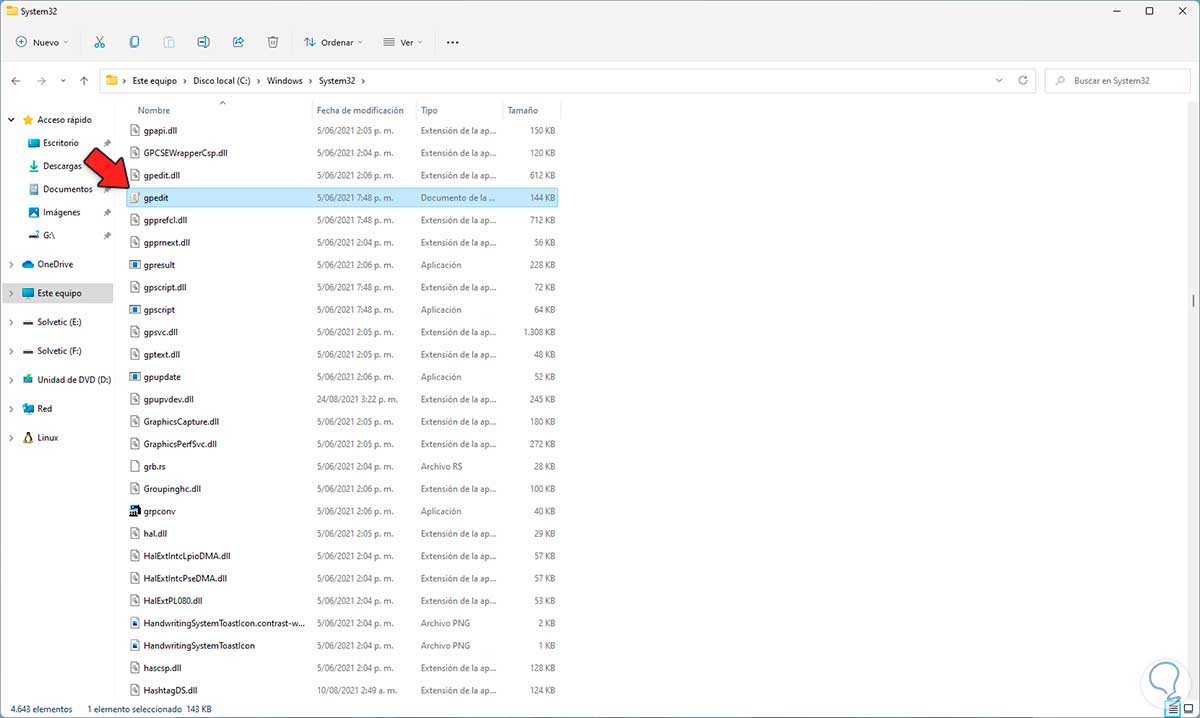The width and height of the screenshot is (1200, 718).
Task: Select Red in navigation pane
Action: pos(45,409)
